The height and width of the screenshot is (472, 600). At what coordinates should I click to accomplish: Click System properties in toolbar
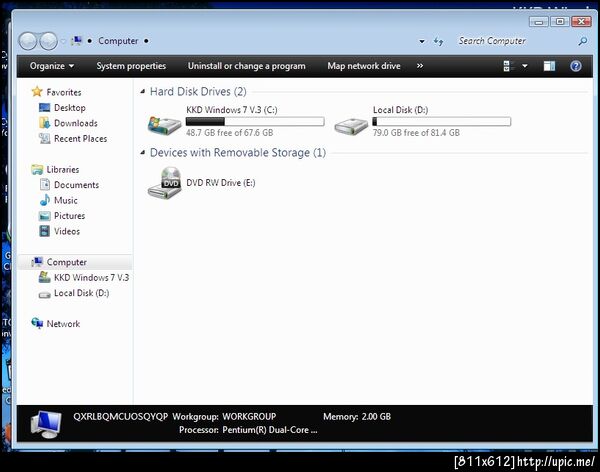pos(131,66)
